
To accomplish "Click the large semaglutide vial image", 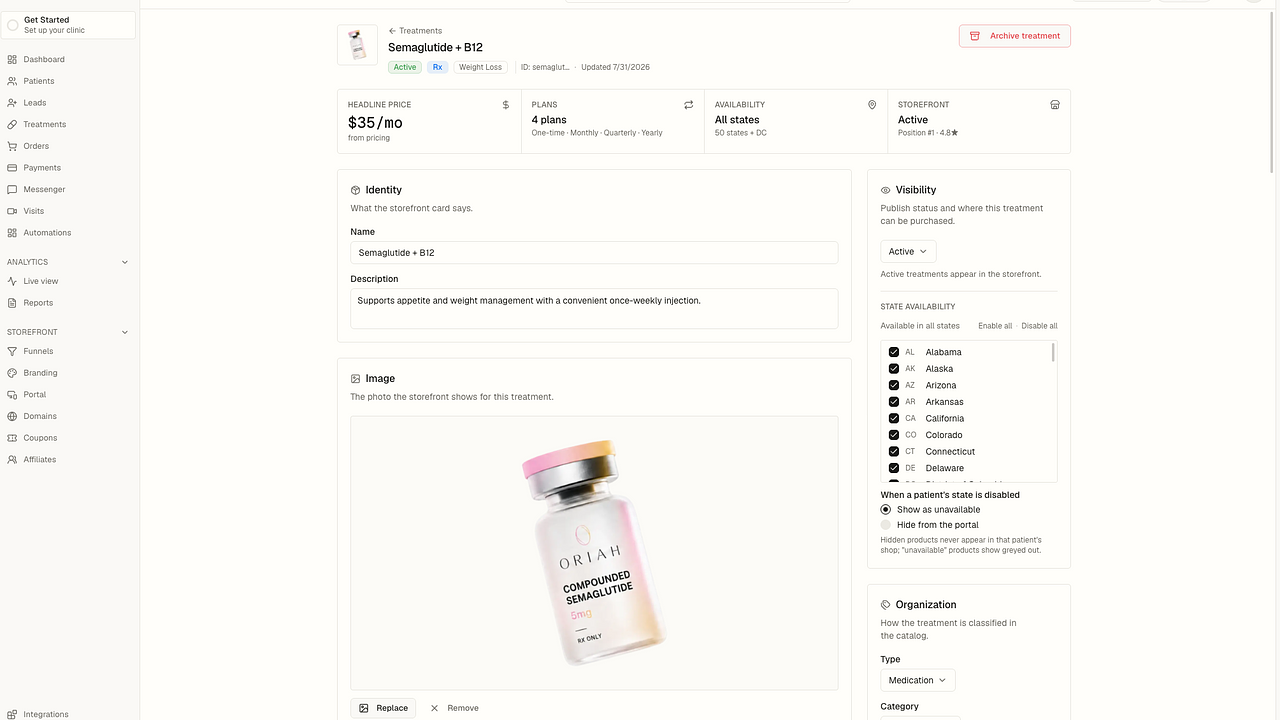I will 594,553.
